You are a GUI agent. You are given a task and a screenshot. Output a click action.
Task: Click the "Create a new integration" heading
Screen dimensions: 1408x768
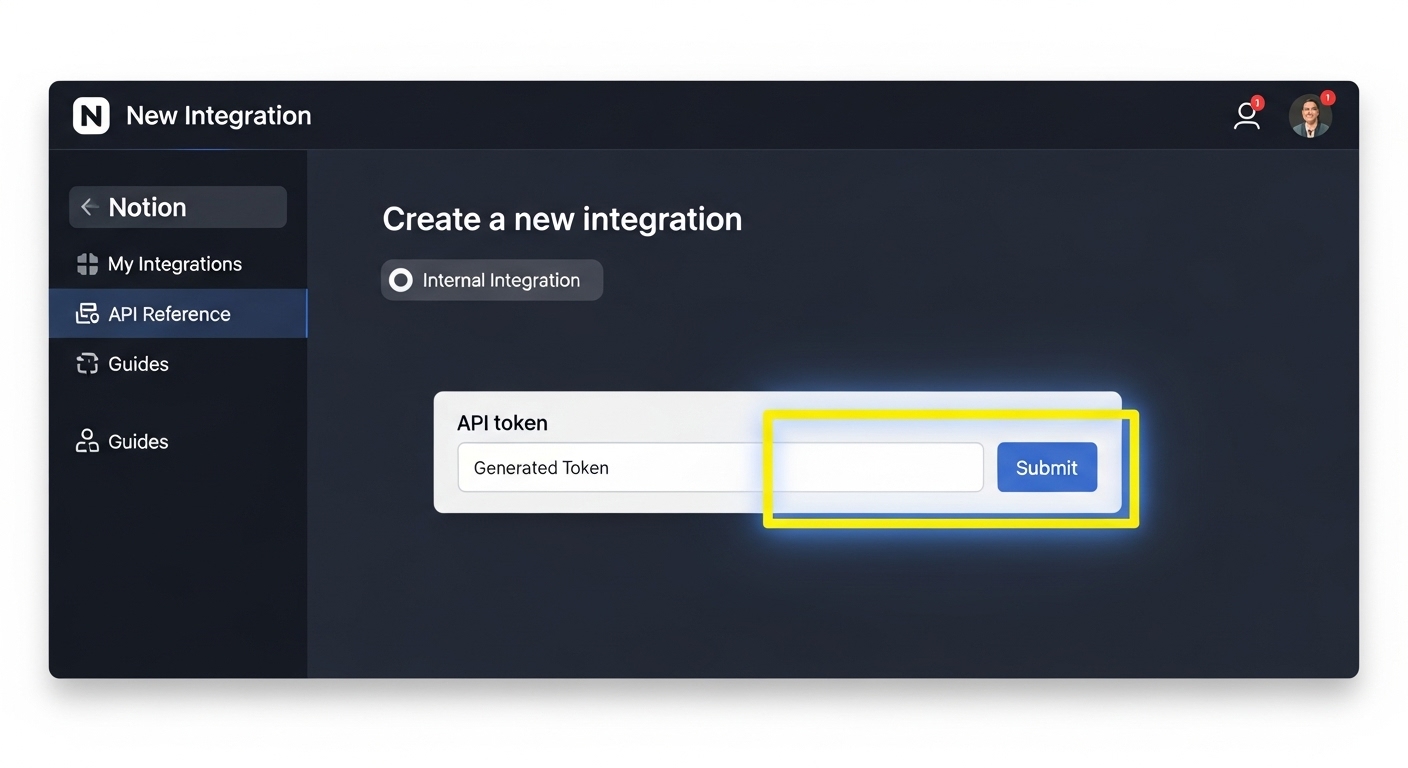click(x=562, y=219)
